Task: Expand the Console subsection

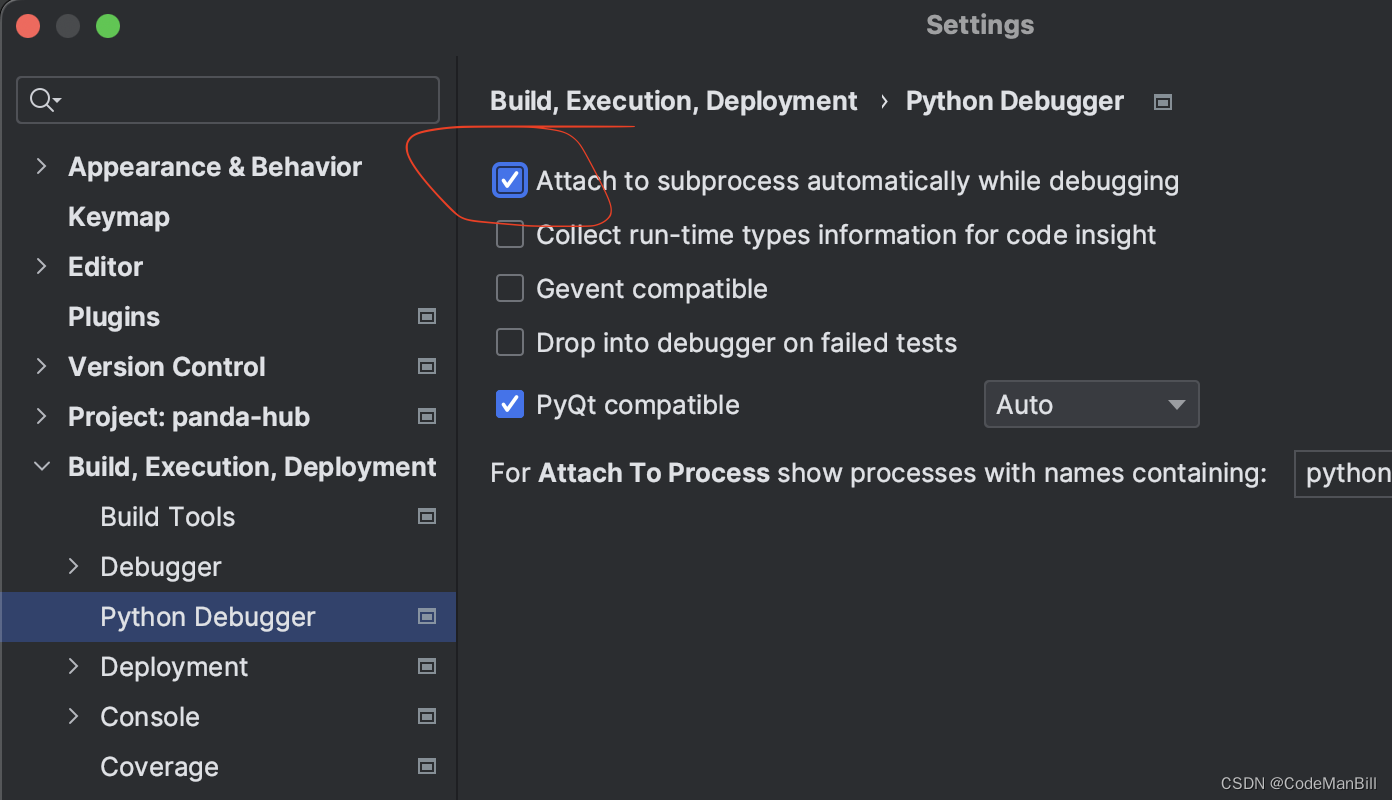Action: (73, 716)
